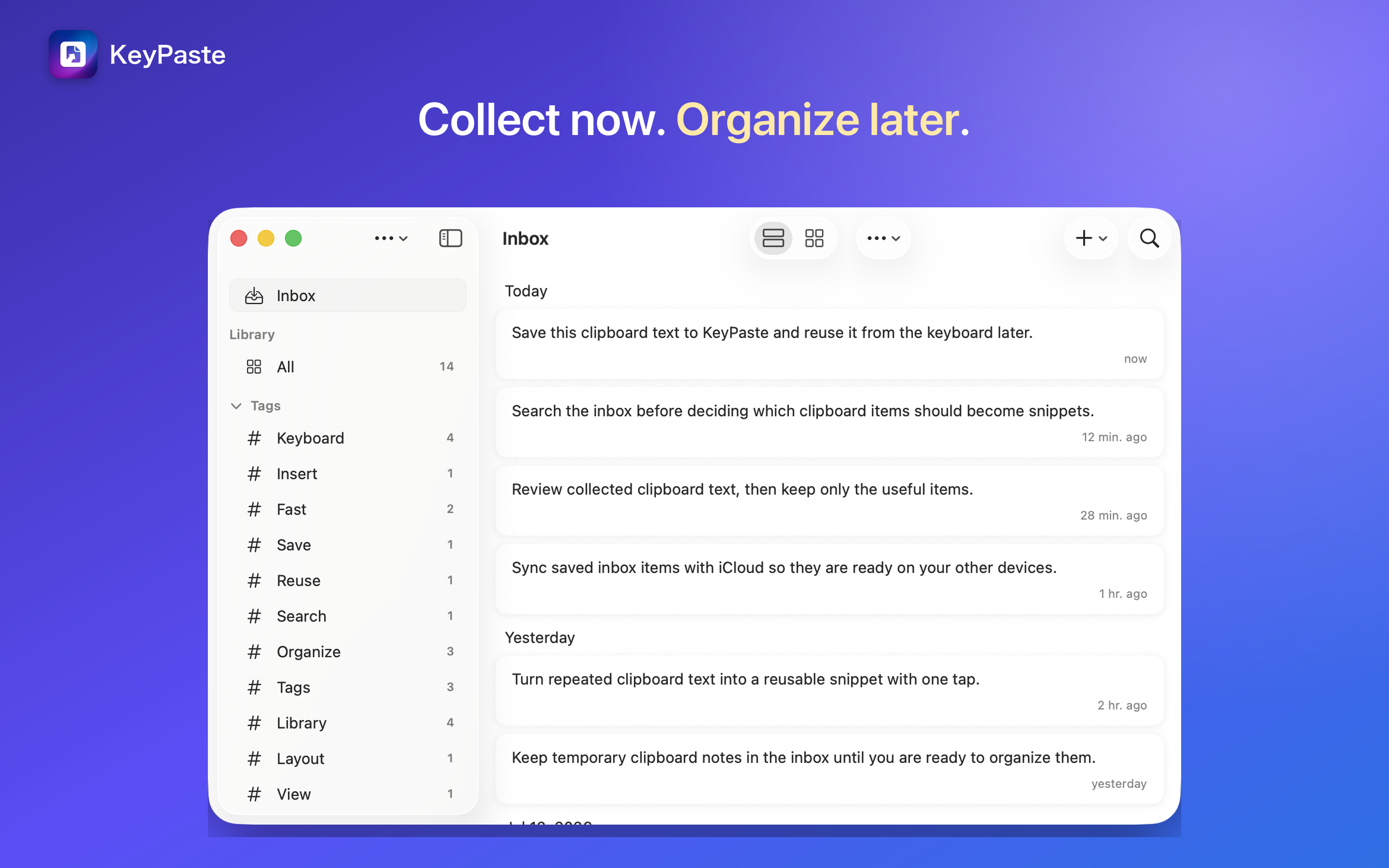Click the 'yesterday' timestamp
This screenshot has width=1389, height=868.
tap(1118, 784)
